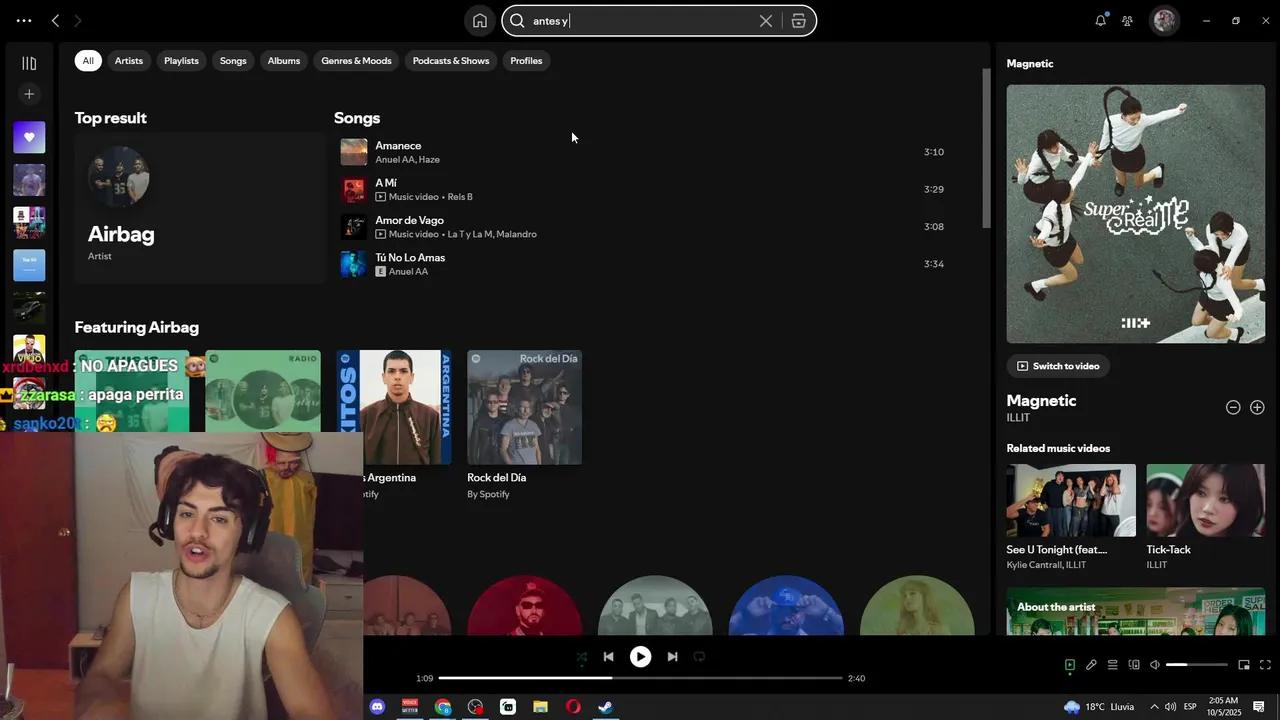Image resolution: width=1280 pixels, height=720 pixels.
Task: Play the song Amanece
Action: click(x=354, y=152)
